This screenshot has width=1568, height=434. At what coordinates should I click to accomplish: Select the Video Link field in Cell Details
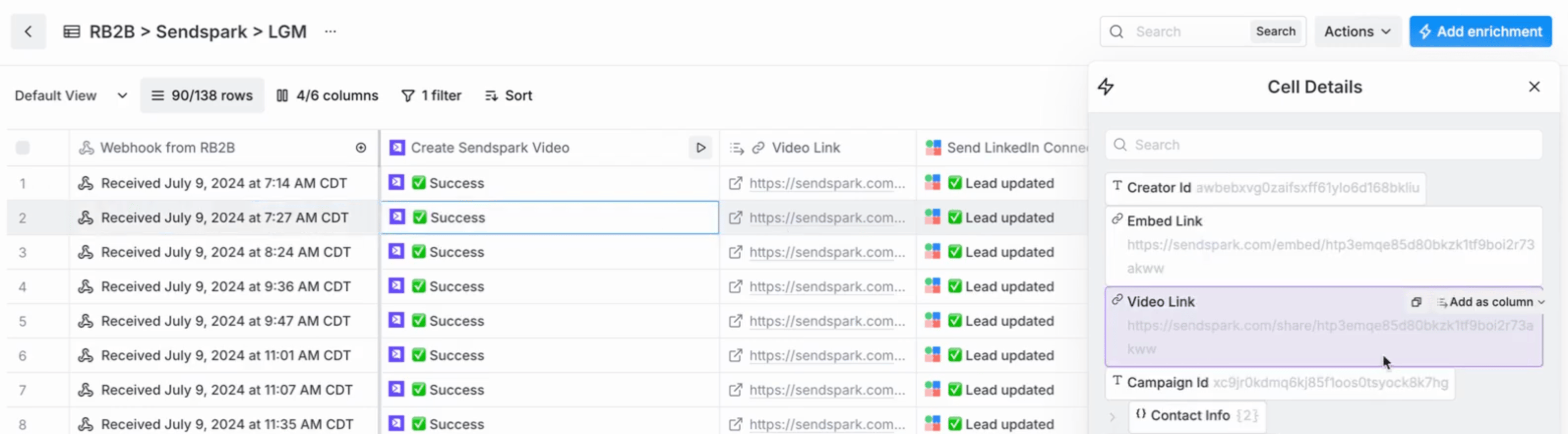[1323, 326]
